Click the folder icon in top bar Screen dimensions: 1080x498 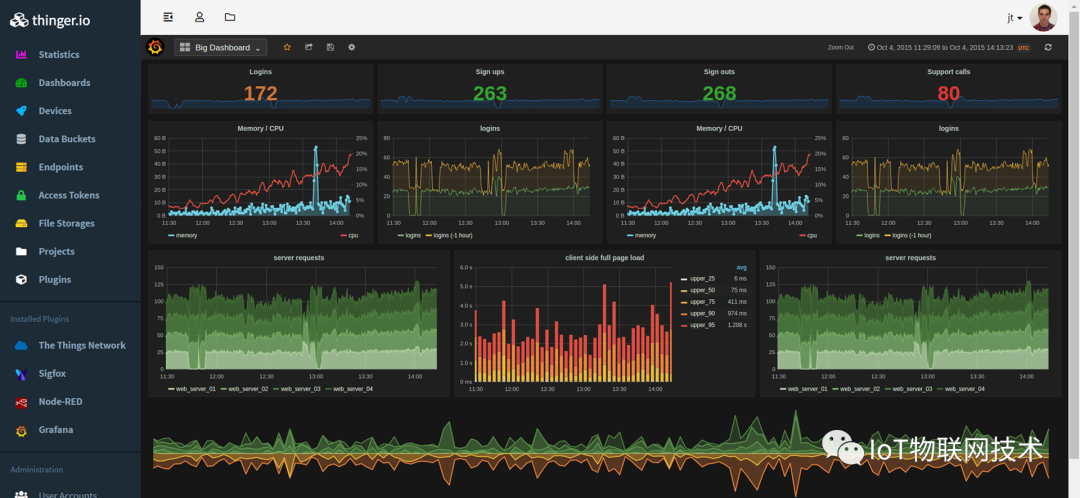click(x=230, y=17)
